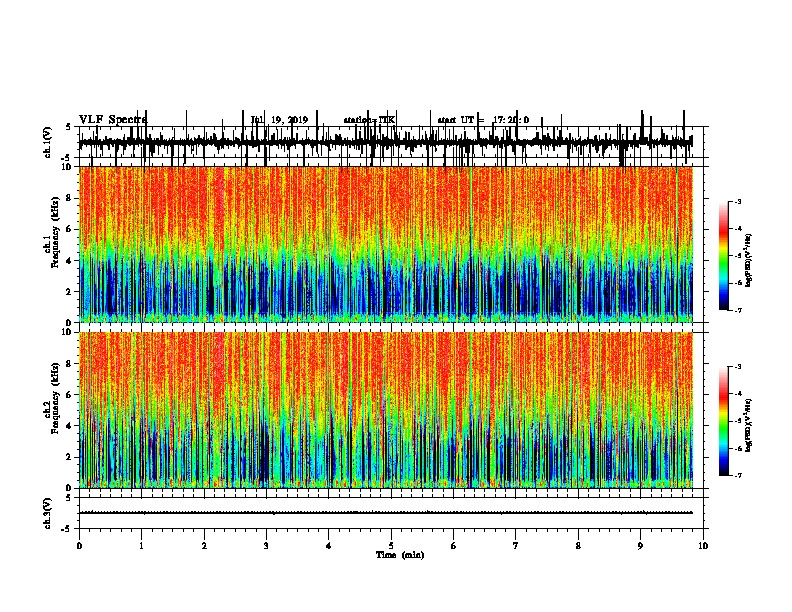This screenshot has height=612, width=792.
Task: Click the "Time (min)" axis label
Action: click(x=400, y=555)
